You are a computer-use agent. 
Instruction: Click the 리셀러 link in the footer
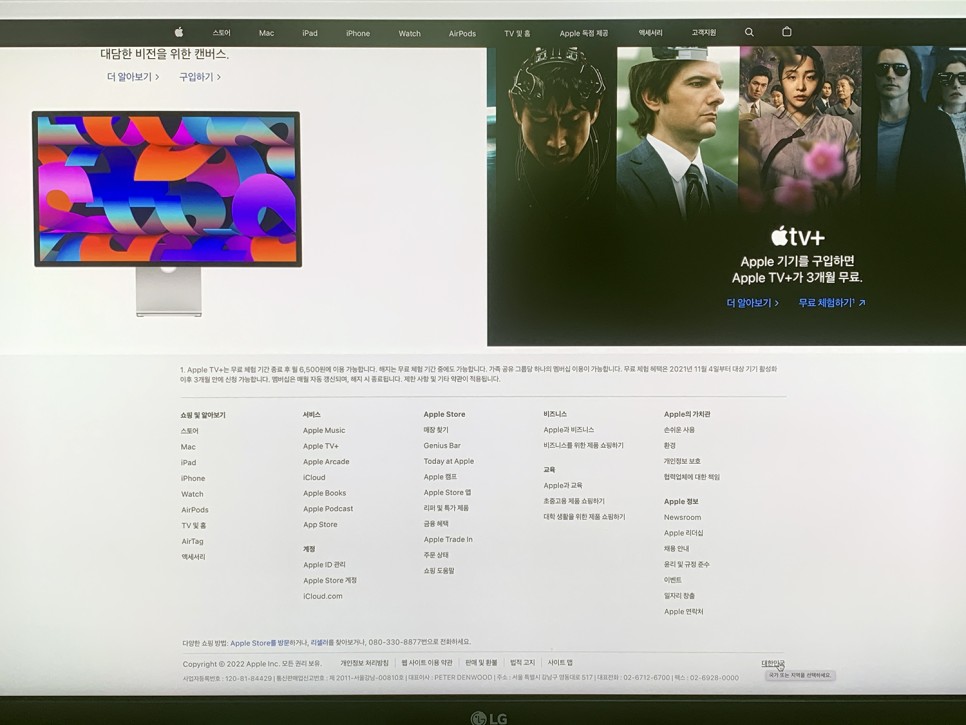click(x=319, y=642)
